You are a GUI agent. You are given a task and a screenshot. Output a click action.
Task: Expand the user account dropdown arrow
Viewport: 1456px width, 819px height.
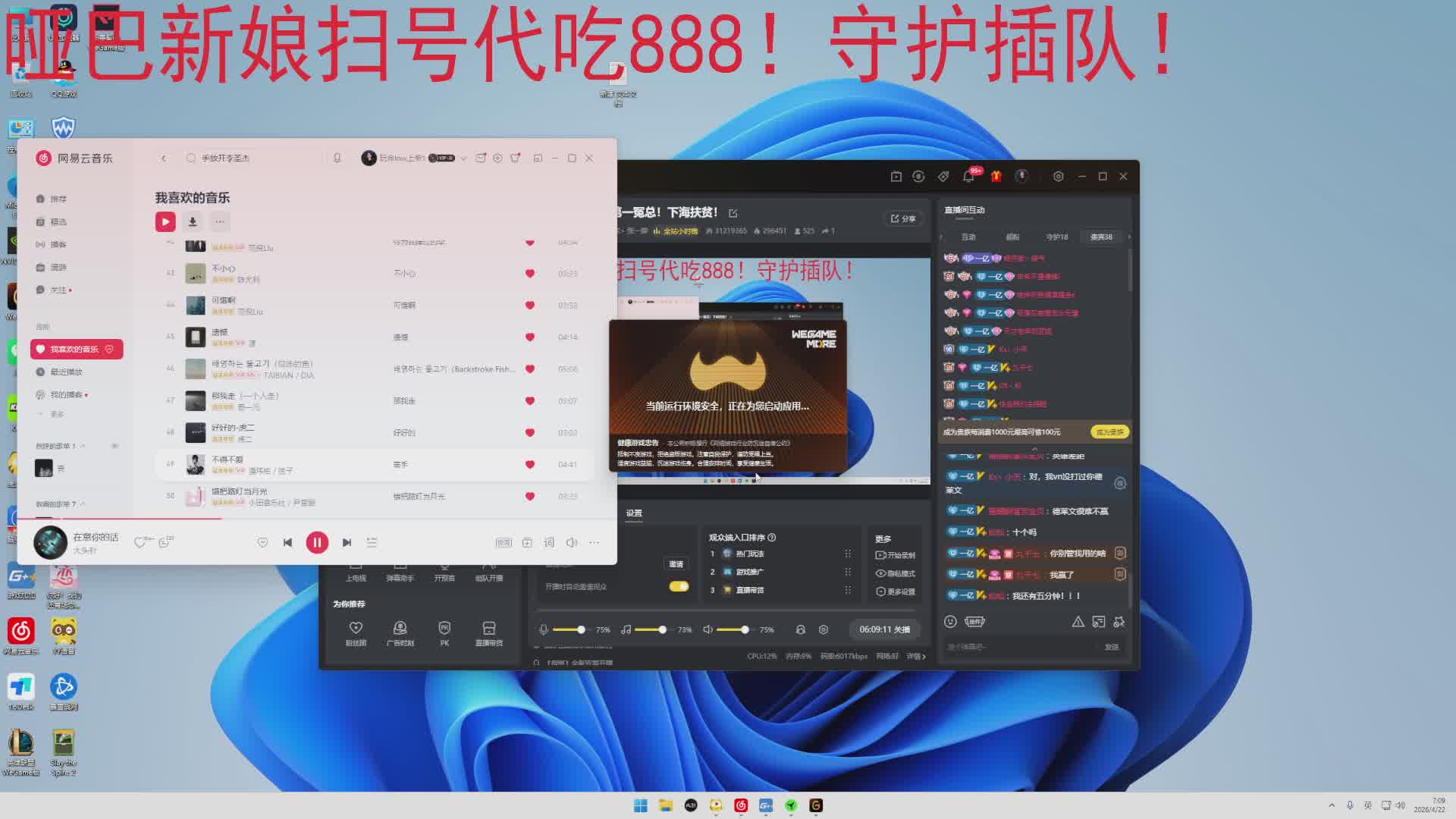463,158
